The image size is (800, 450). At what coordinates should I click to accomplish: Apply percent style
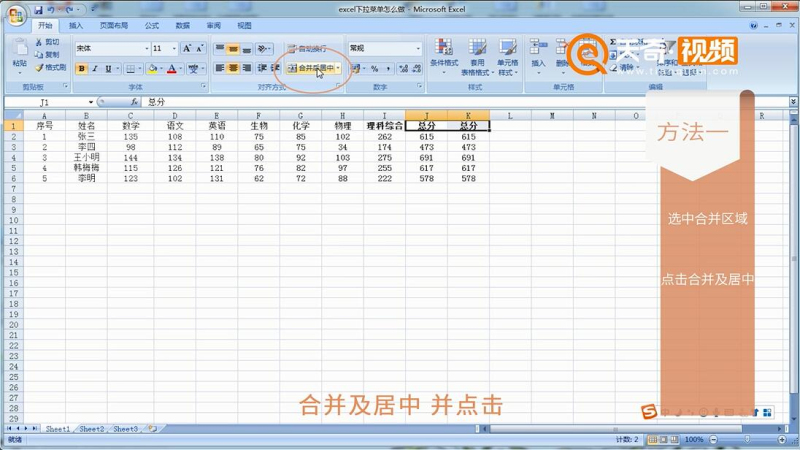click(x=374, y=68)
